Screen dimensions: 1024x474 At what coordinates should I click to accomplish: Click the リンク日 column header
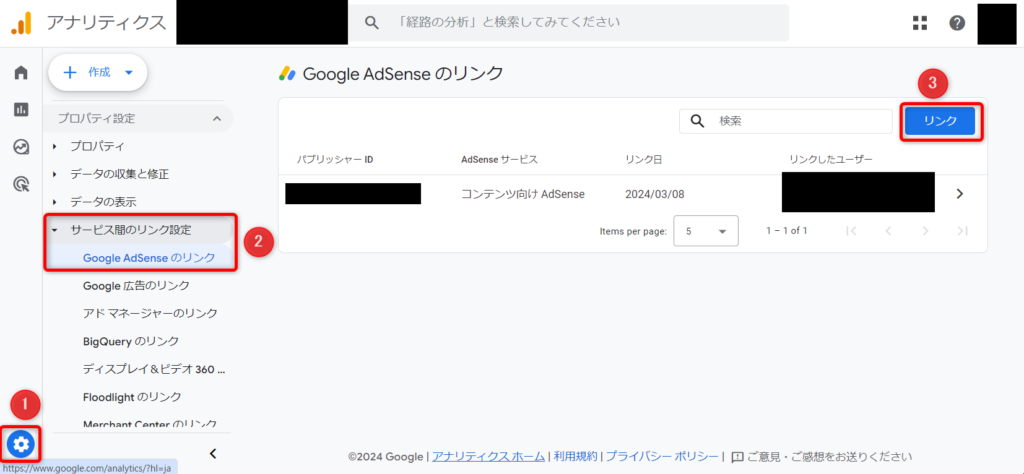point(643,159)
